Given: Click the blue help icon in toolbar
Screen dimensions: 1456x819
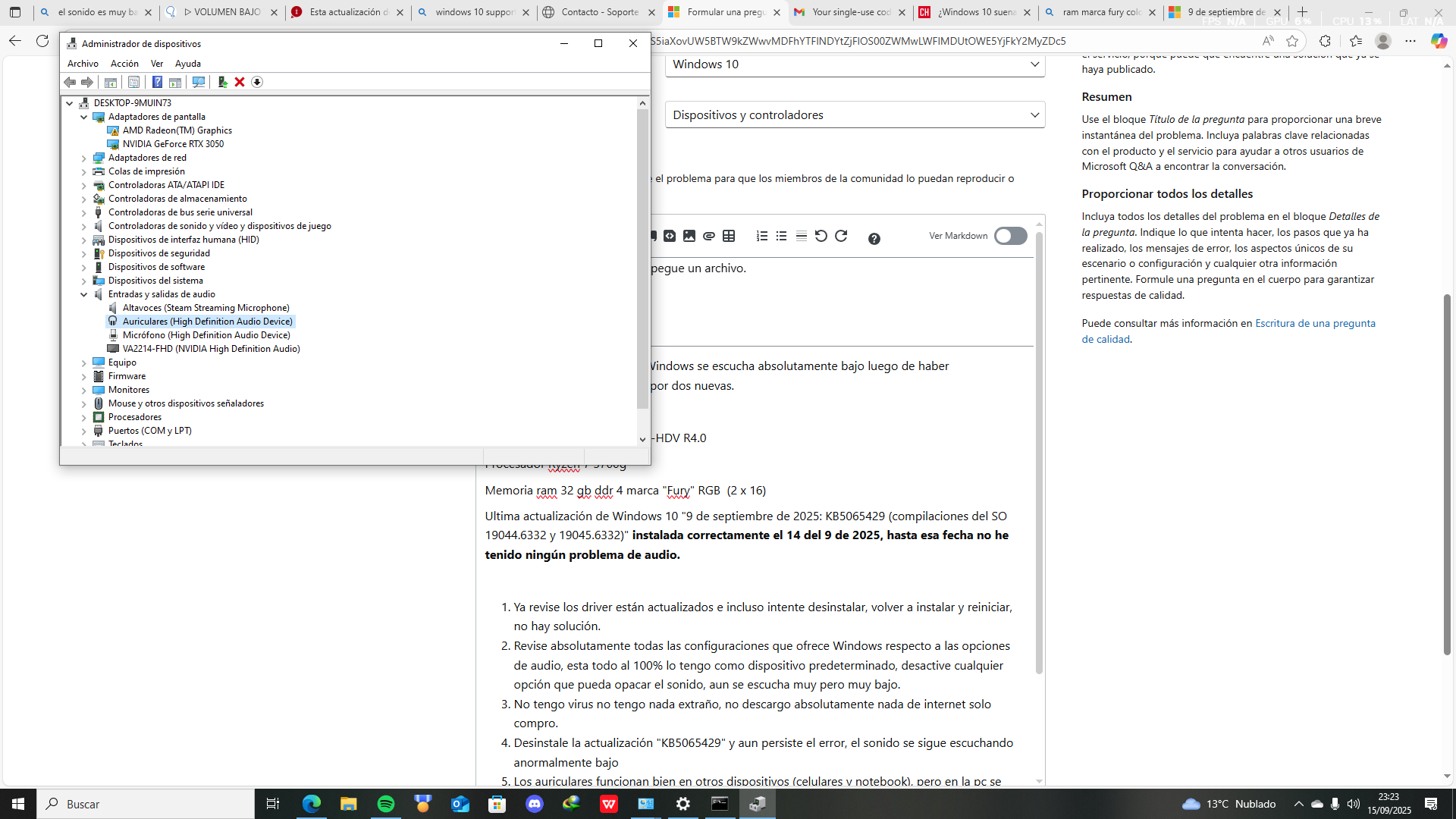Looking at the screenshot, I should tap(157, 82).
